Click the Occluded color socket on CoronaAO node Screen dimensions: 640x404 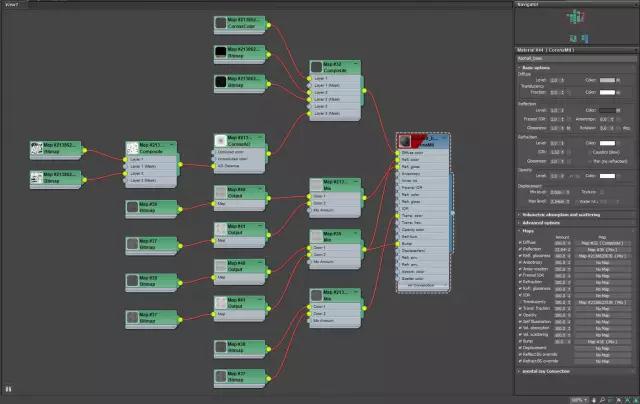point(213,152)
